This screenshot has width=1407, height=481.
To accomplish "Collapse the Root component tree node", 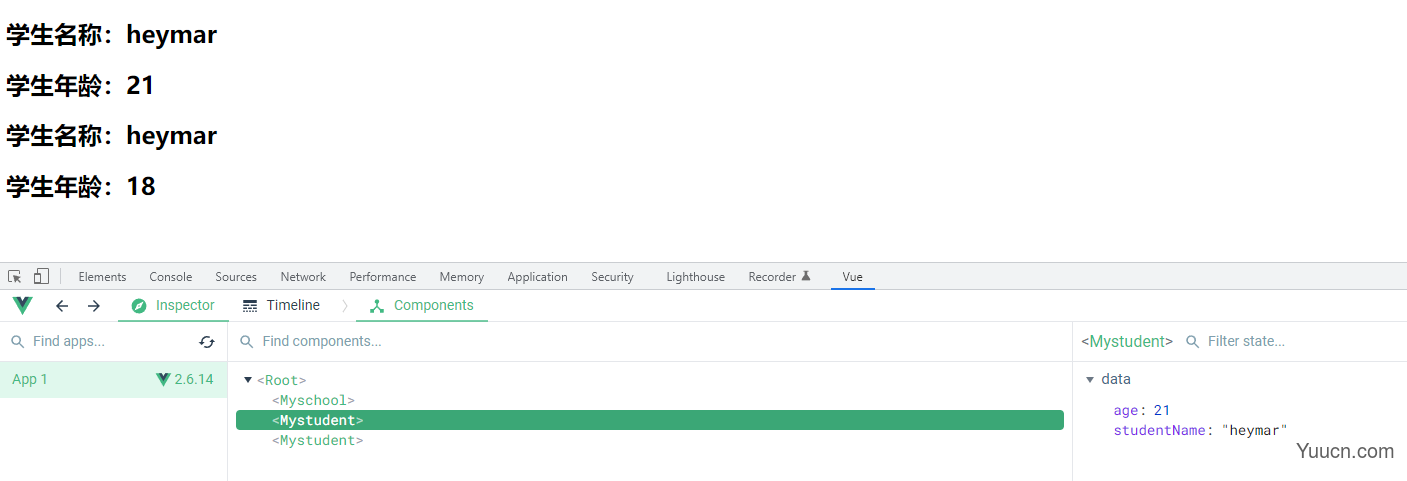I will (248, 381).
